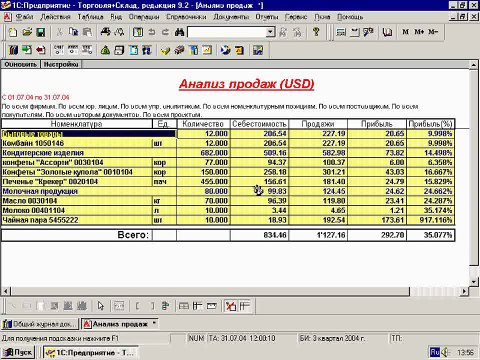The image size is (480, 360).
Task: Click the M- memory subtract button
Action: click(x=433, y=32)
